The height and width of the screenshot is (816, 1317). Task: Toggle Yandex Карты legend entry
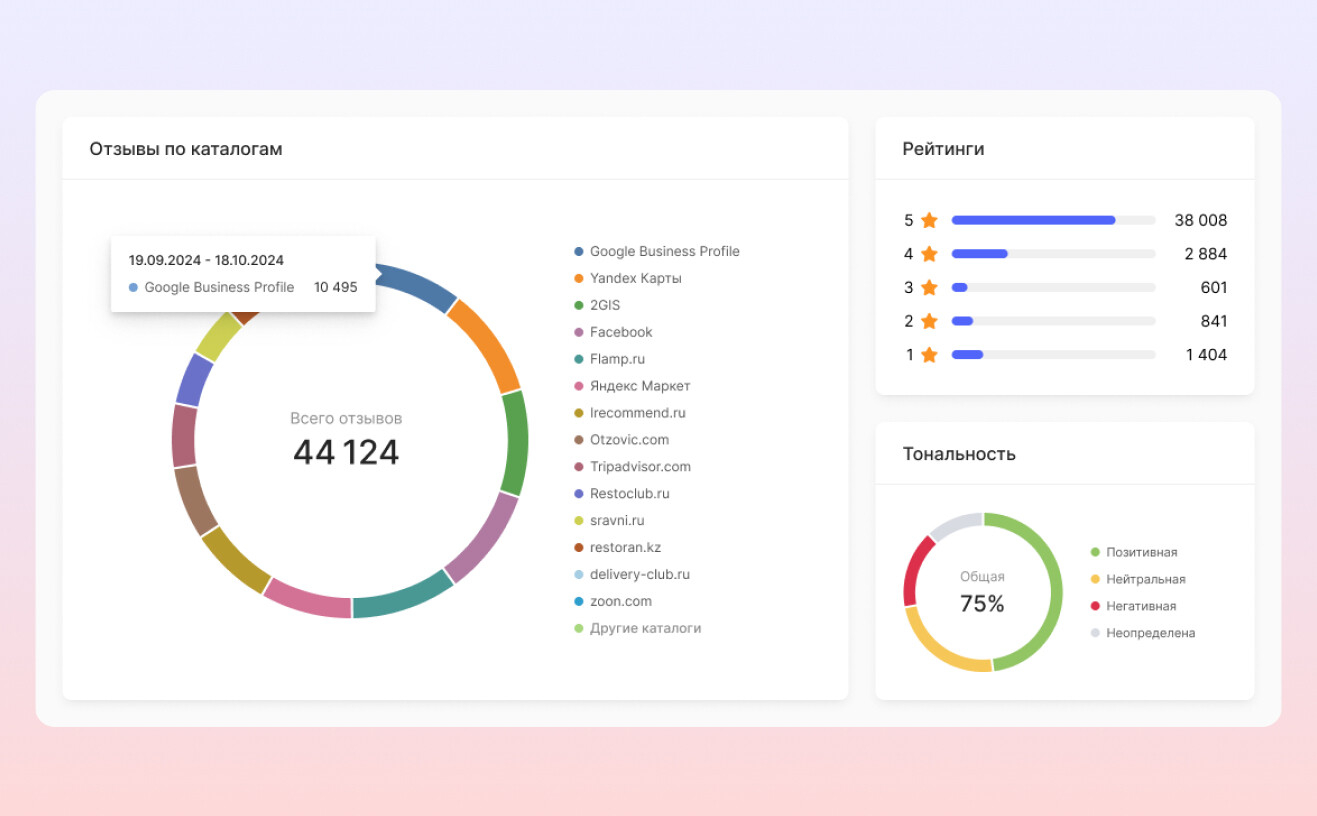coord(635,279)
